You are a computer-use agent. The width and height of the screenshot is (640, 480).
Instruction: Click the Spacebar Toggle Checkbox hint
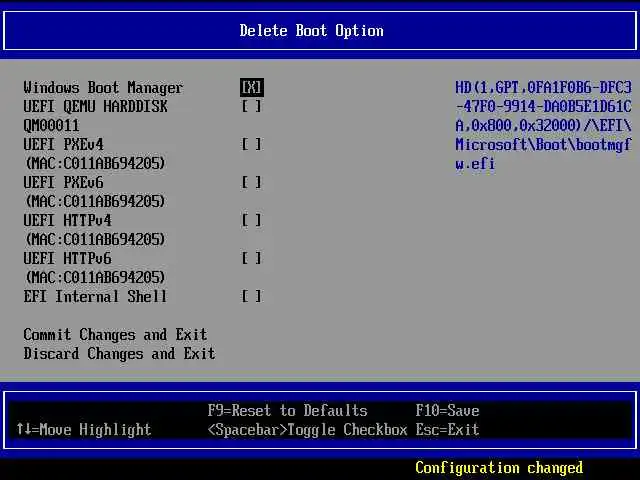(307, 430)
